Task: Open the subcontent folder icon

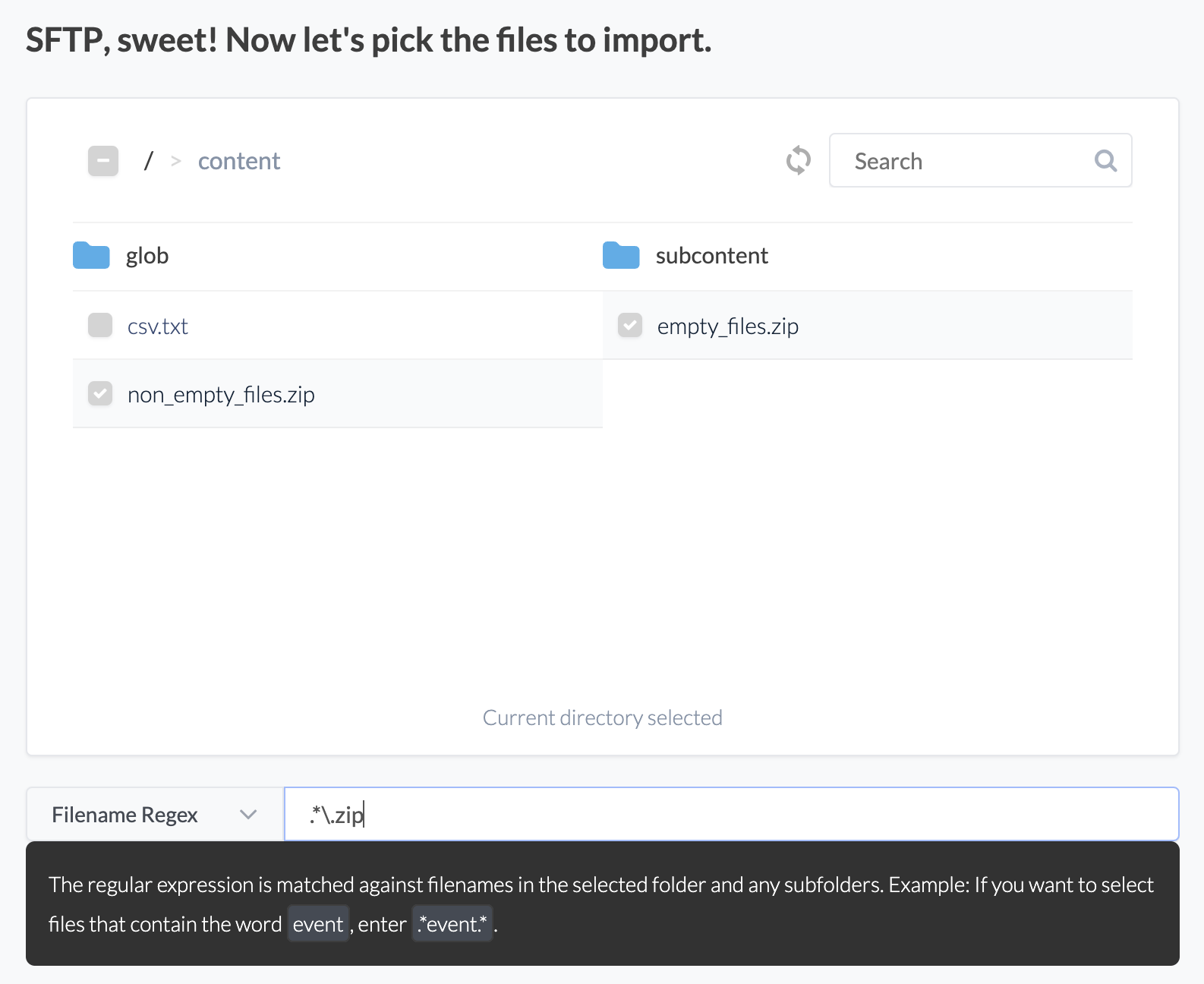Action: point(621,256)
